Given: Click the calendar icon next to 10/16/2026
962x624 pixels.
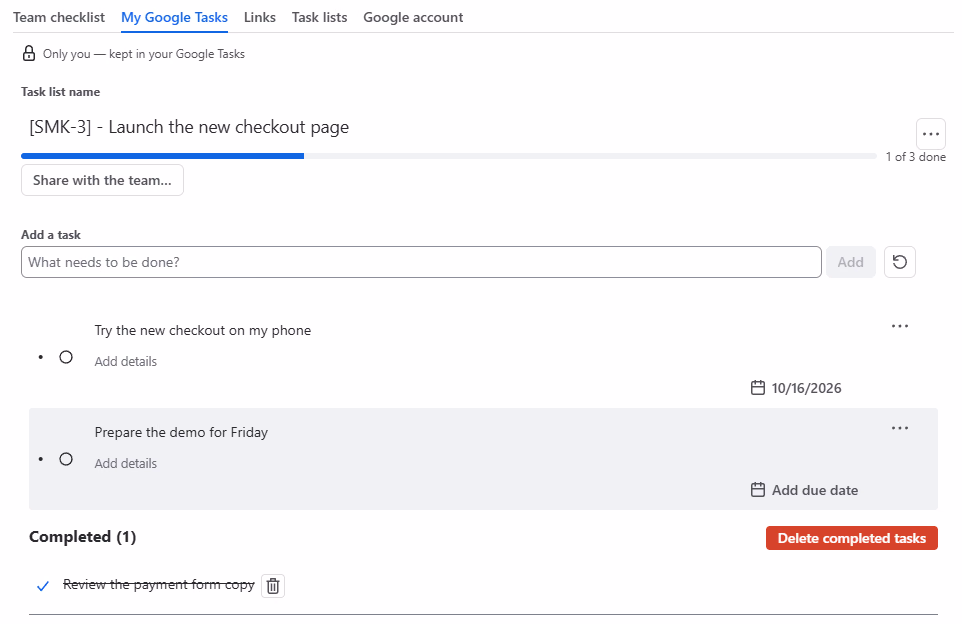Looking at the screenshot, I should [x=758, y=388].
